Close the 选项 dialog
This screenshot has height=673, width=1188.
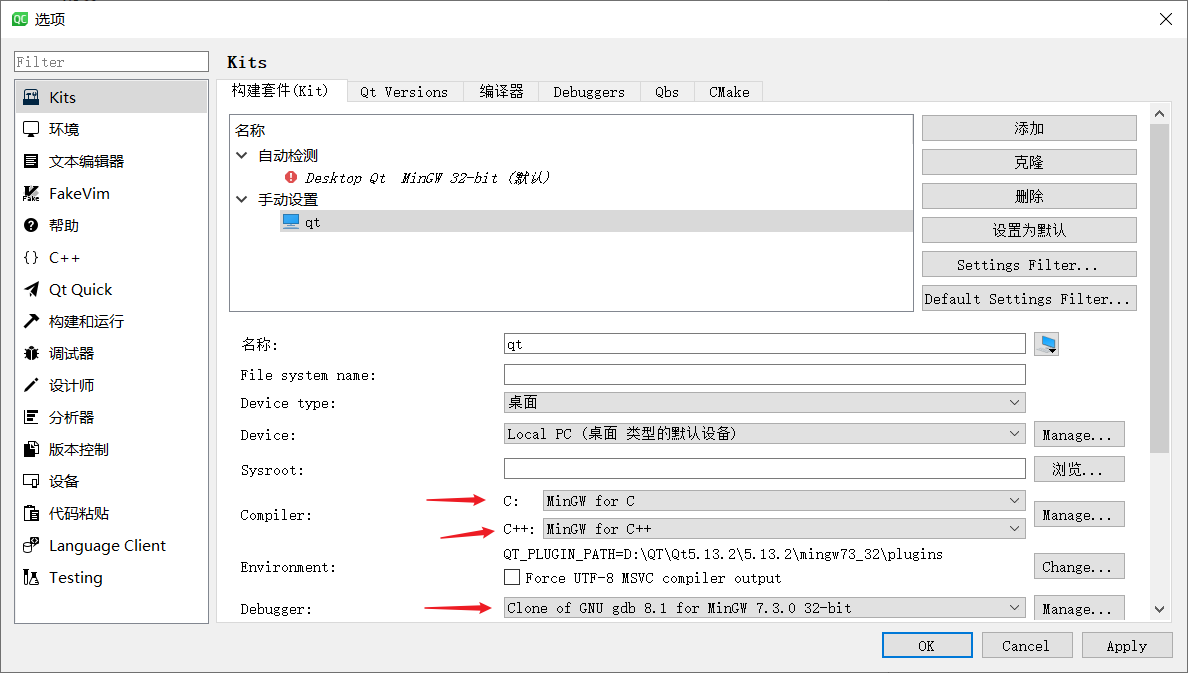pyautogui.click(x=1165, y=19)
